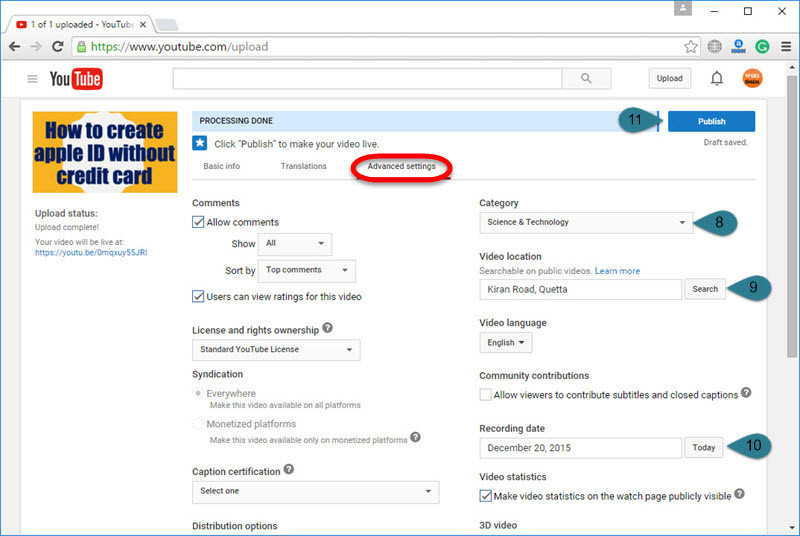Click the YouTube search magnifier button
The width and height of the screenshot is (800, 536).
click(586, 79)
